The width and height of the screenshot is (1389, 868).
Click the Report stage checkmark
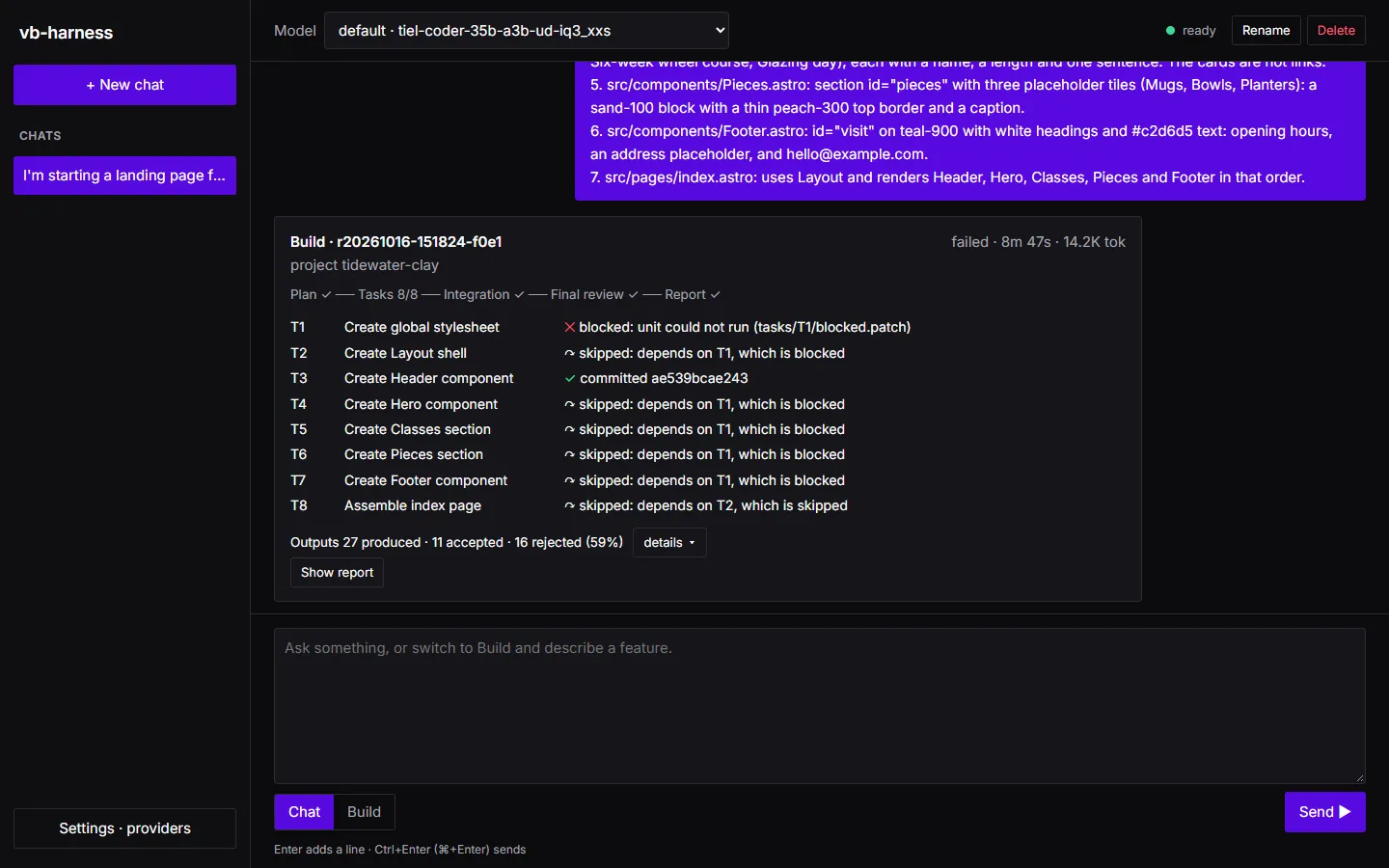(x=716, y=295)
